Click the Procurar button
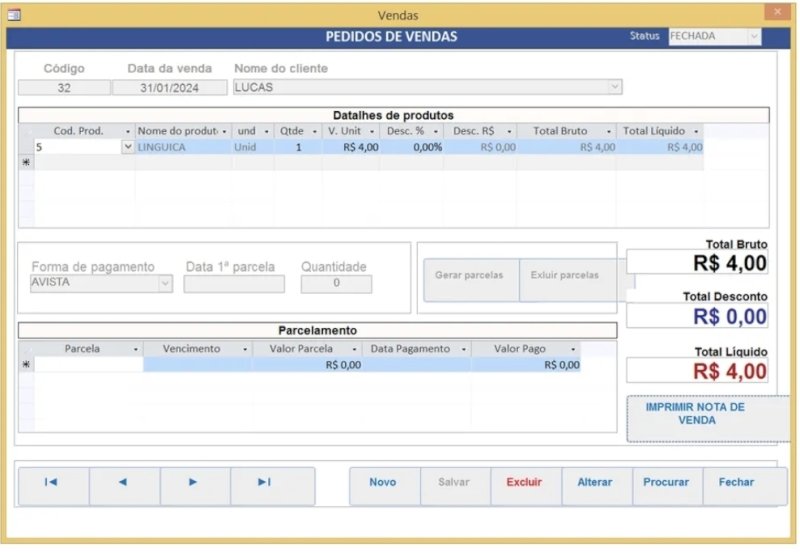 tap(666, 482)
